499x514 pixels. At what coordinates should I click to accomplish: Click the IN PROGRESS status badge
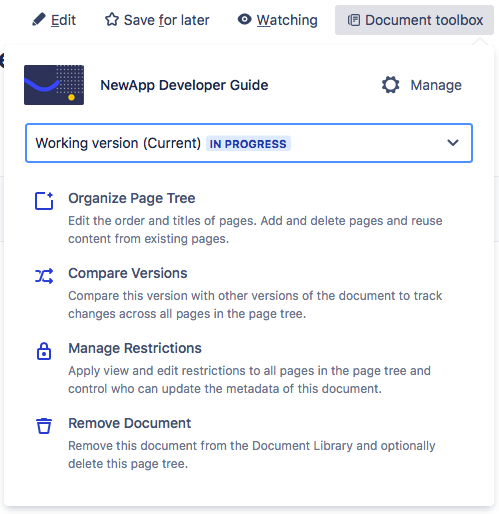(248, 144)
